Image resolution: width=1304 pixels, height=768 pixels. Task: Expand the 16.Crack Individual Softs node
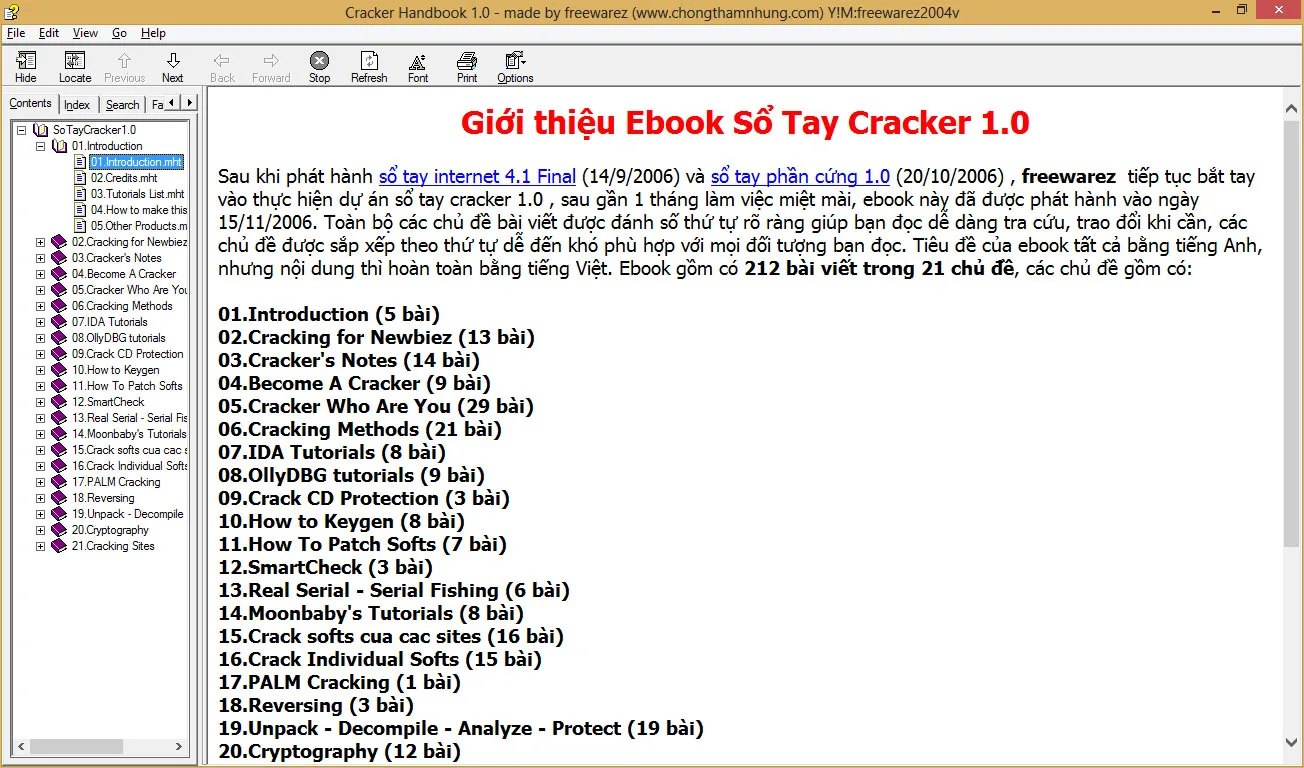40,466
